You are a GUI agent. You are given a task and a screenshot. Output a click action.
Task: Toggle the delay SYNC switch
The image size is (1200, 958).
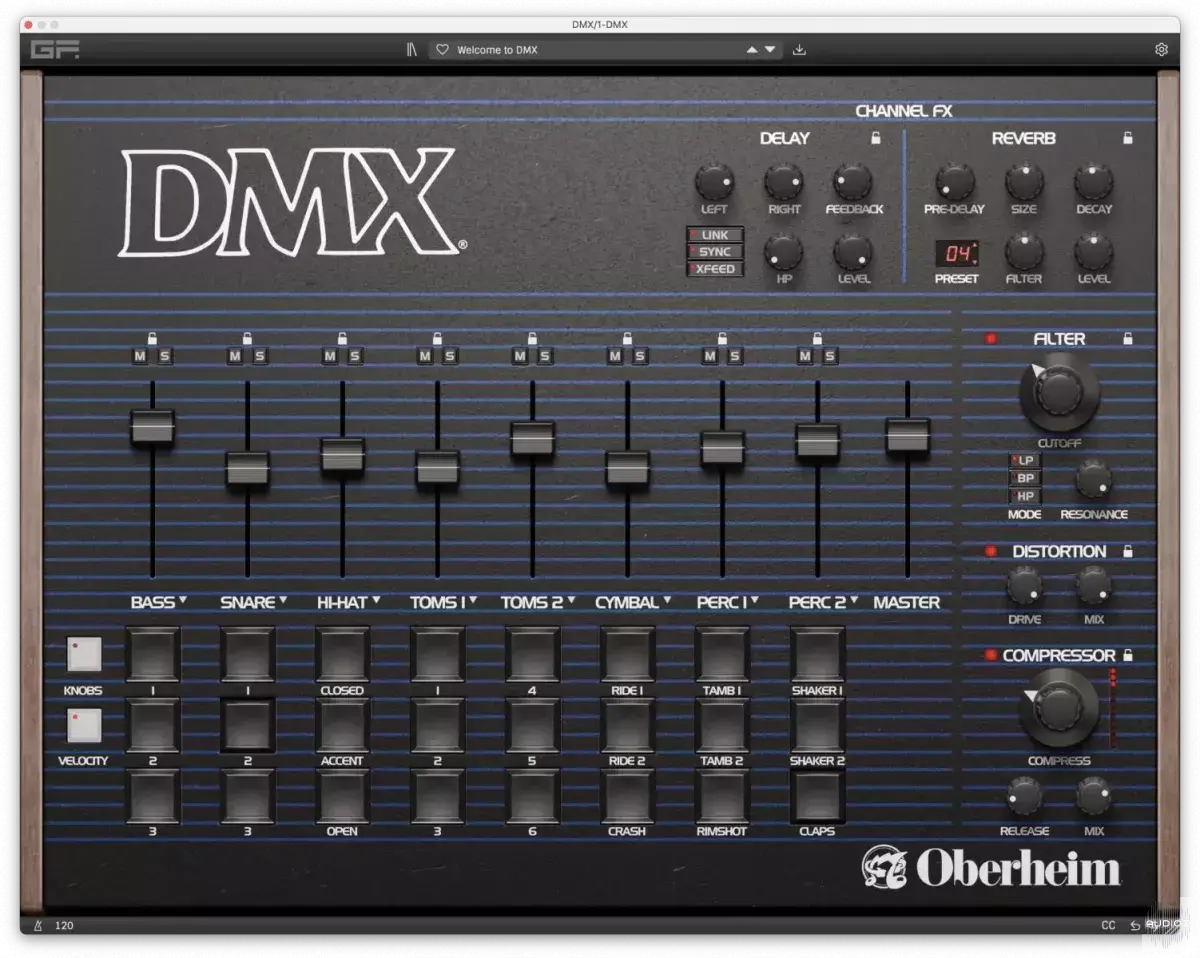tap(715, 252)
